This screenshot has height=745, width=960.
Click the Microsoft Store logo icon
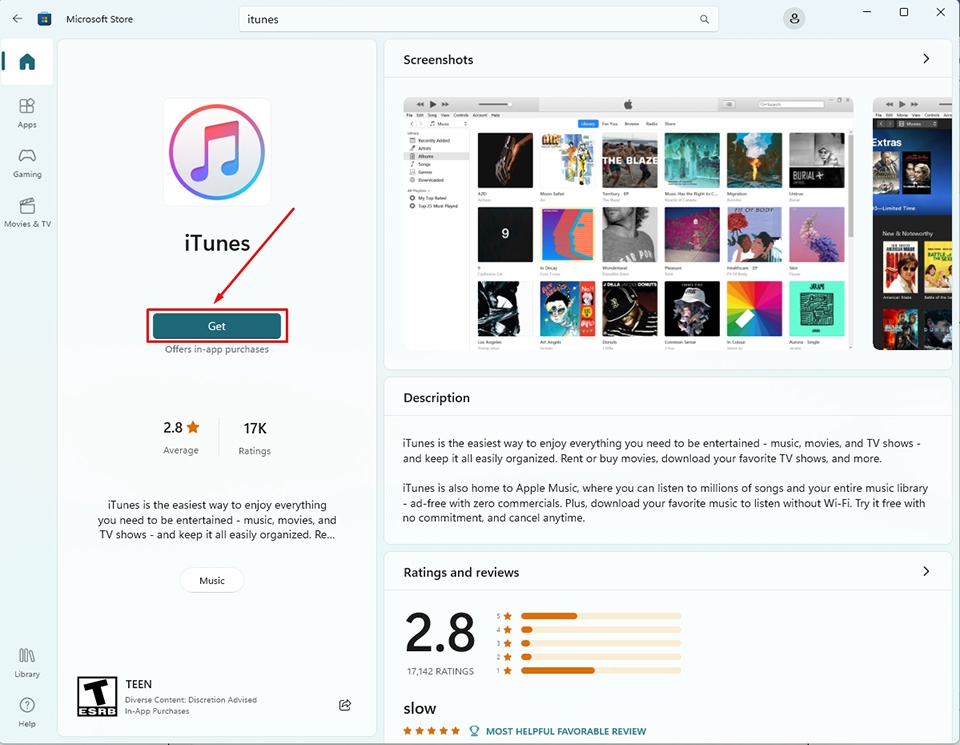click(44, 19)
